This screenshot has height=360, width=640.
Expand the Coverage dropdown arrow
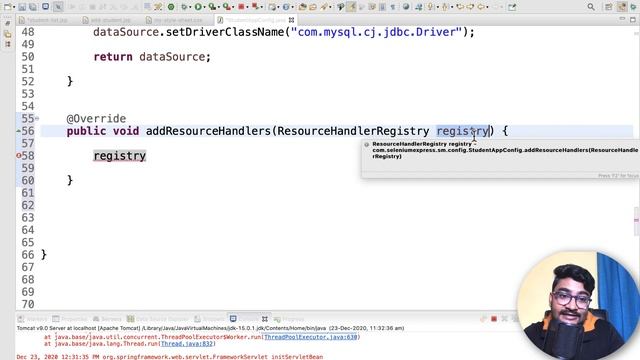[219, 7]
